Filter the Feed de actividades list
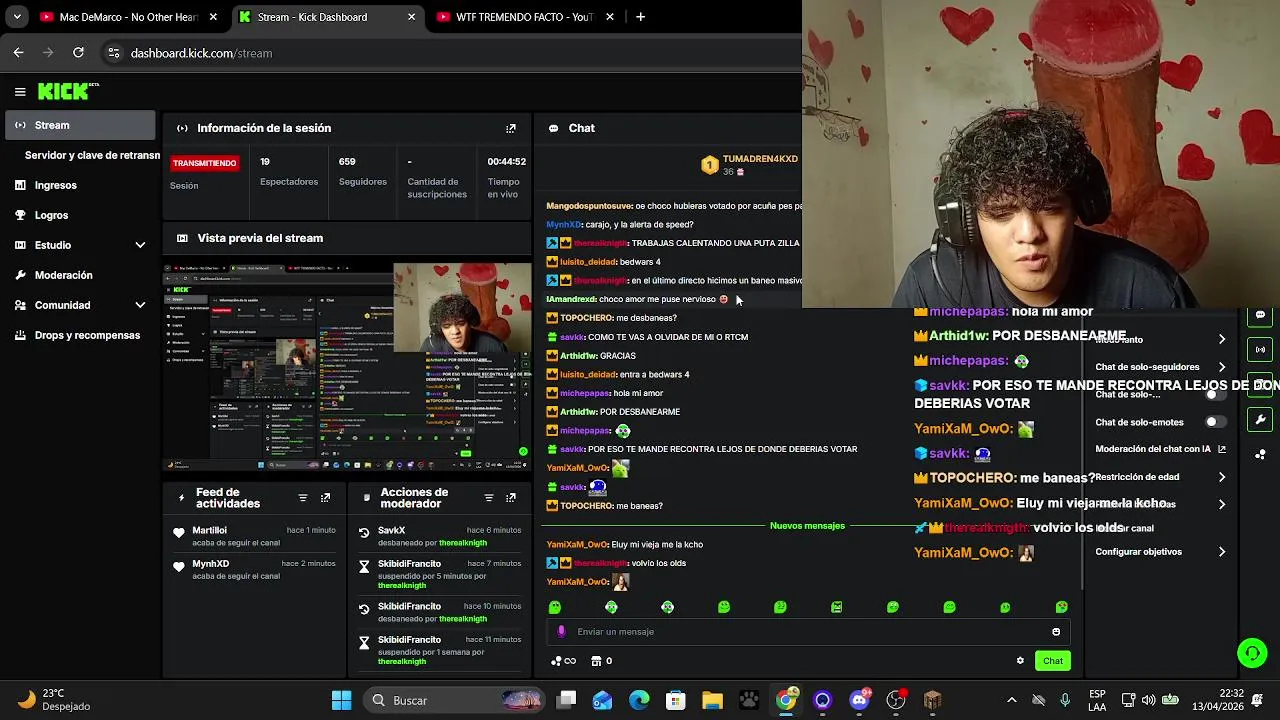Viewport: 1280px width, 720px height. click(x=303, y=498)
